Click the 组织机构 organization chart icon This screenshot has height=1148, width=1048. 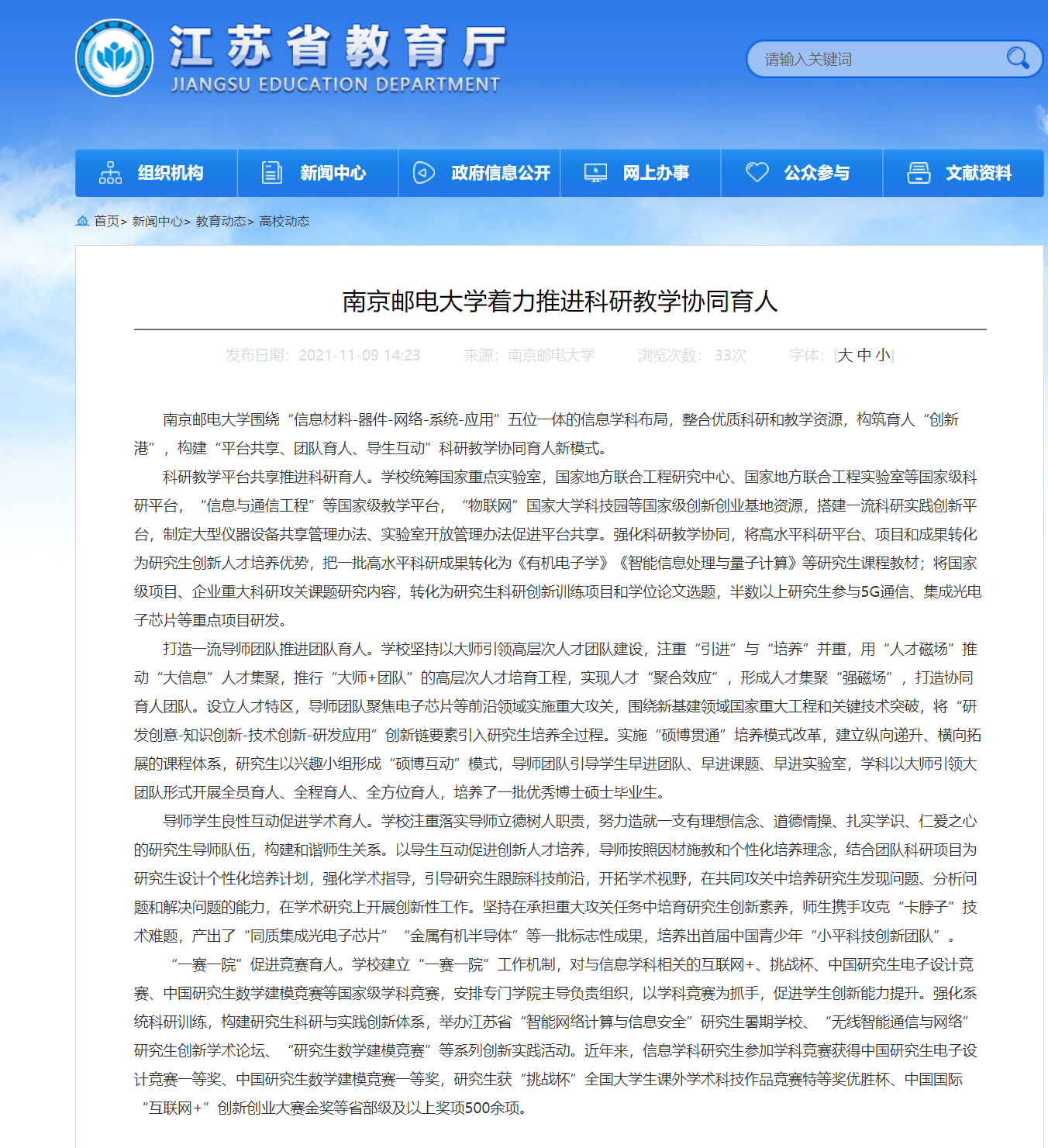click(110, 173)
